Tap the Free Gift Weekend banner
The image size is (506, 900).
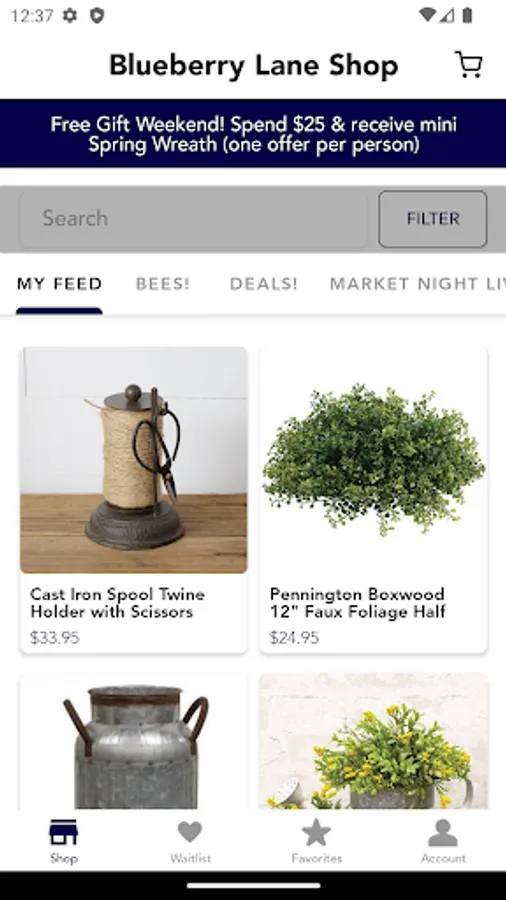(x=253, y=133)
